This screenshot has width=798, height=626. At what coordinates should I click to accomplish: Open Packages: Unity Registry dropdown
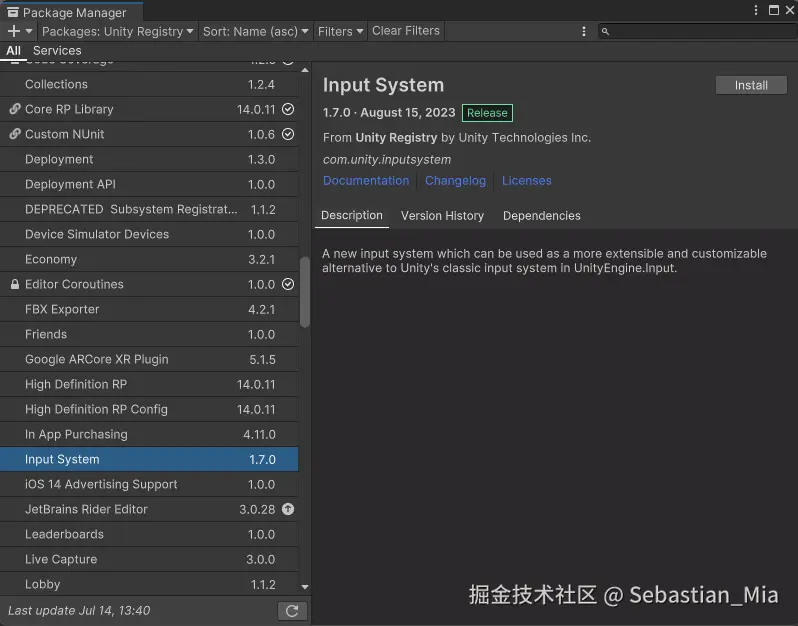[118, 32]
